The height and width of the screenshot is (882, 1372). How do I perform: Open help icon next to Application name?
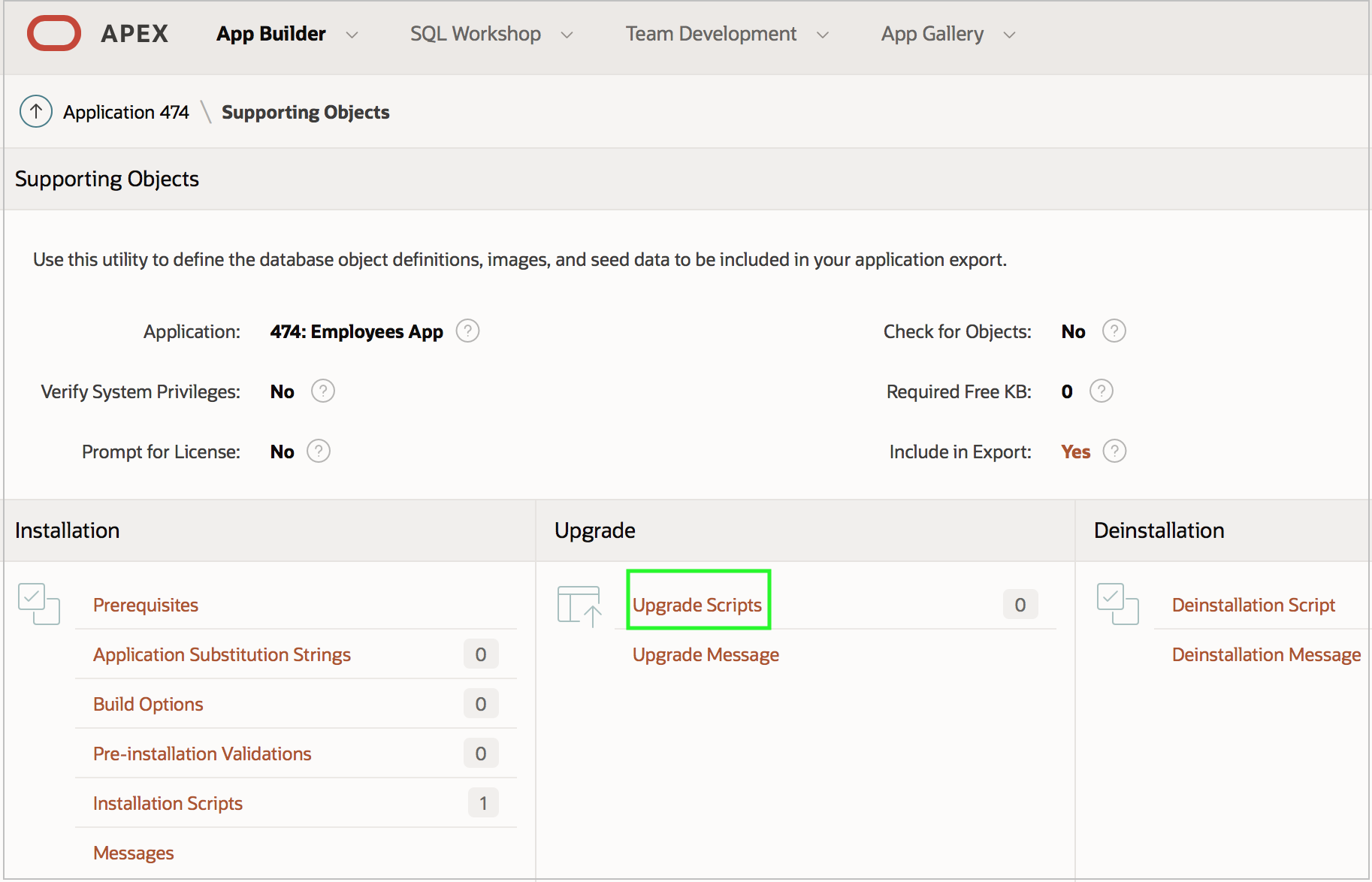[x=467, y=331]
